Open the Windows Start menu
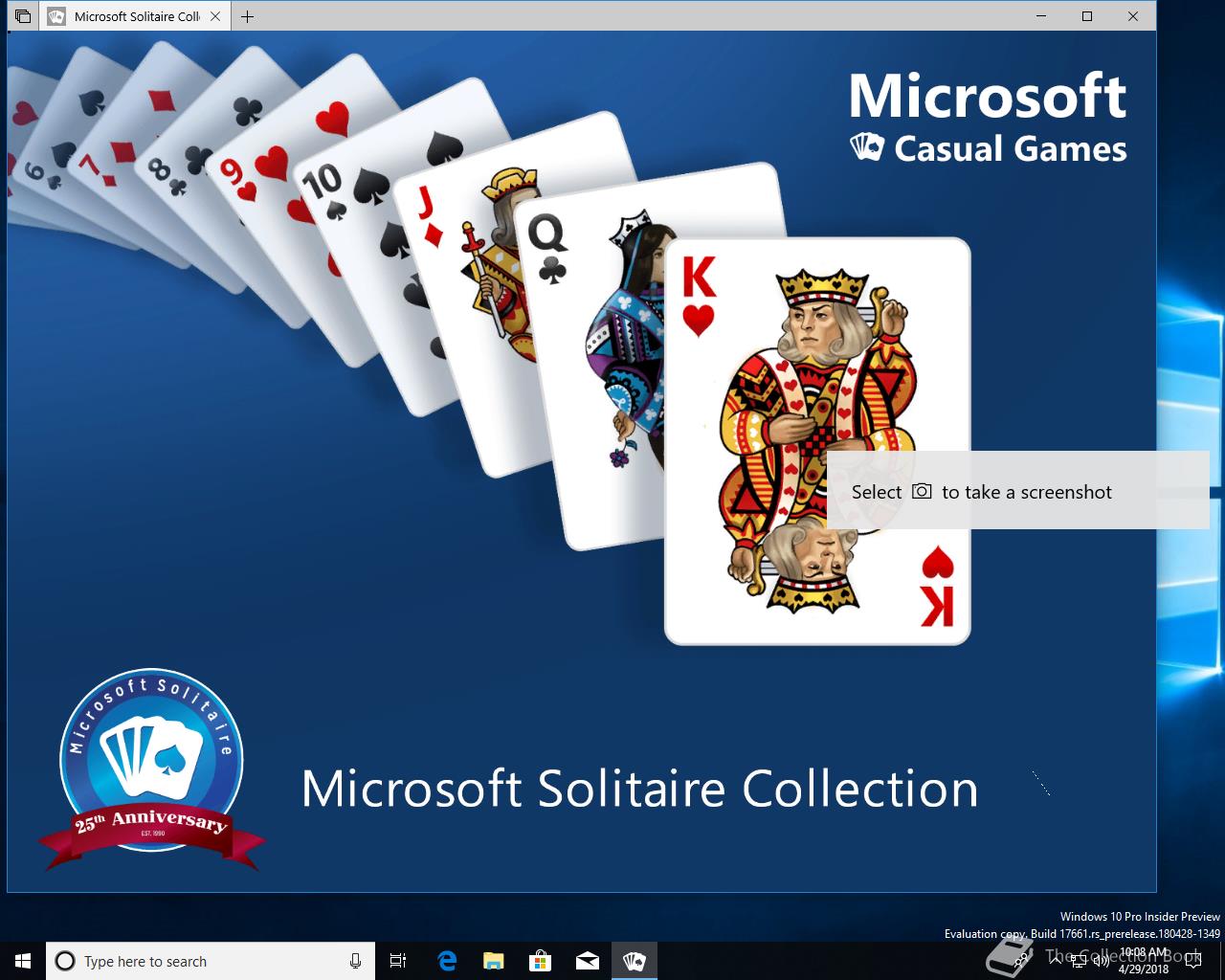Image resolution: width=1225 pixels, height=980 pixels. coord(23,961)
